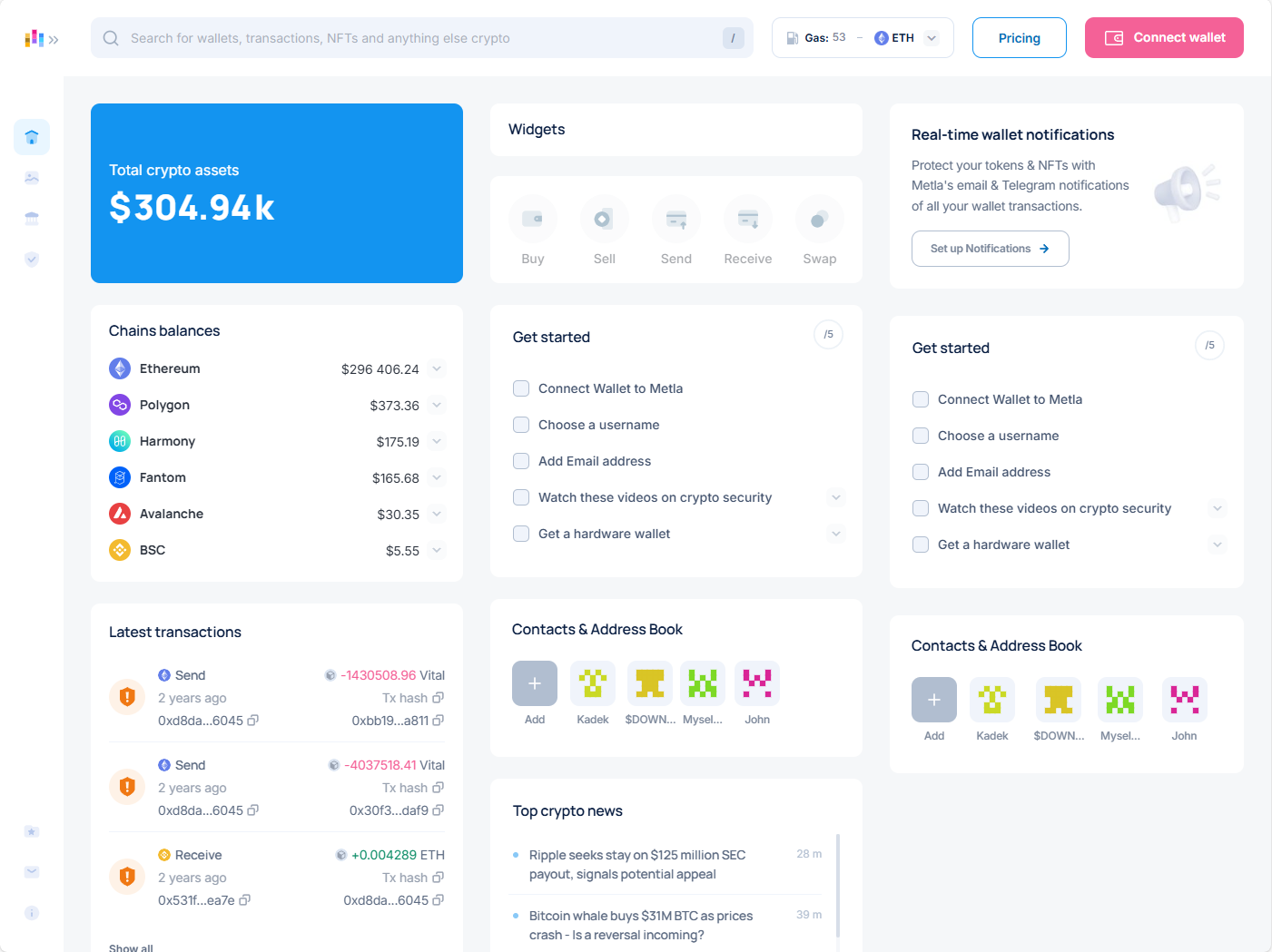Expand the Fantom balance row
This screenshot has width=1272, height=952.
click(x=437, y=477)
